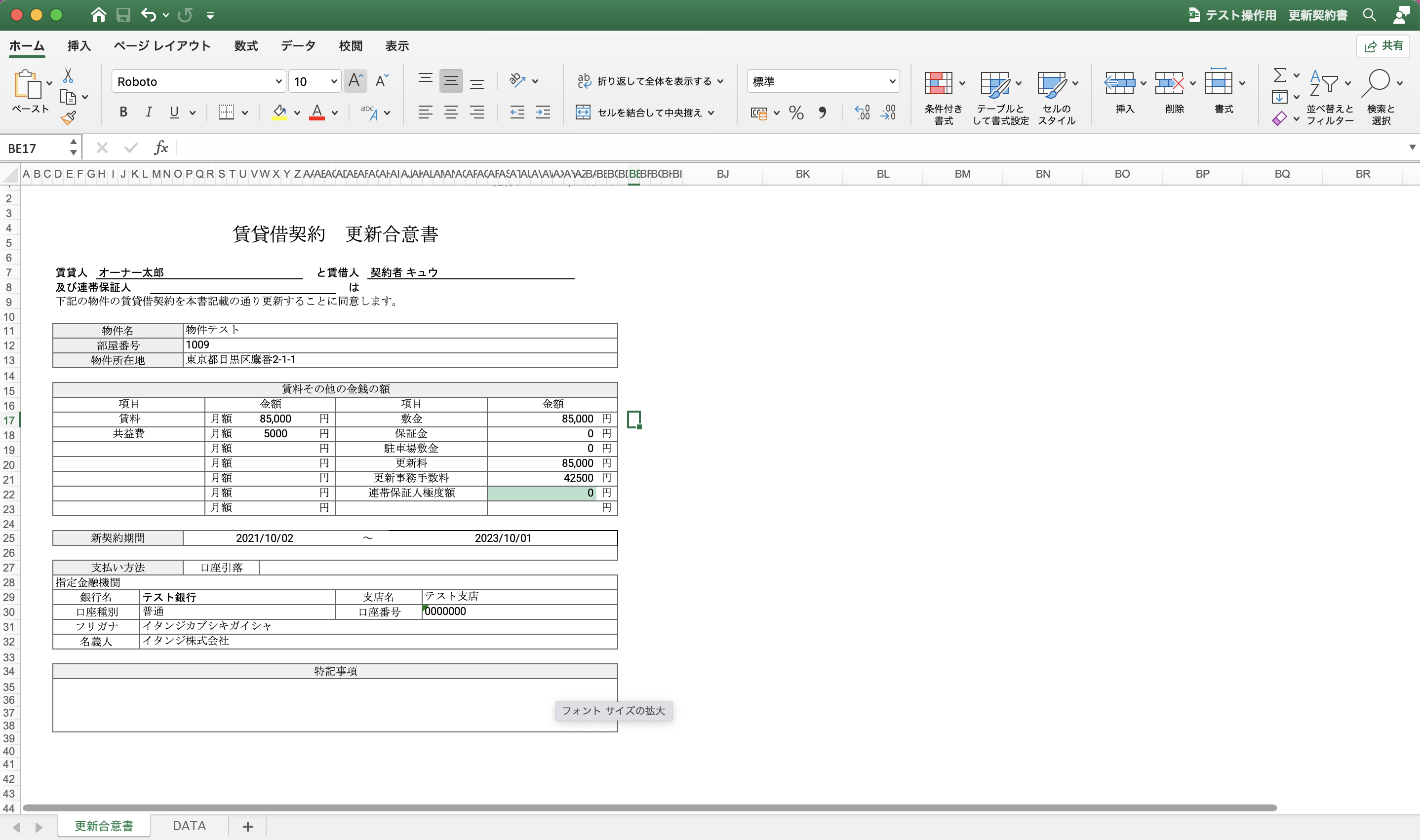Increase decimal places
This screenshot has height=840, width=1420.
[862, 112]
